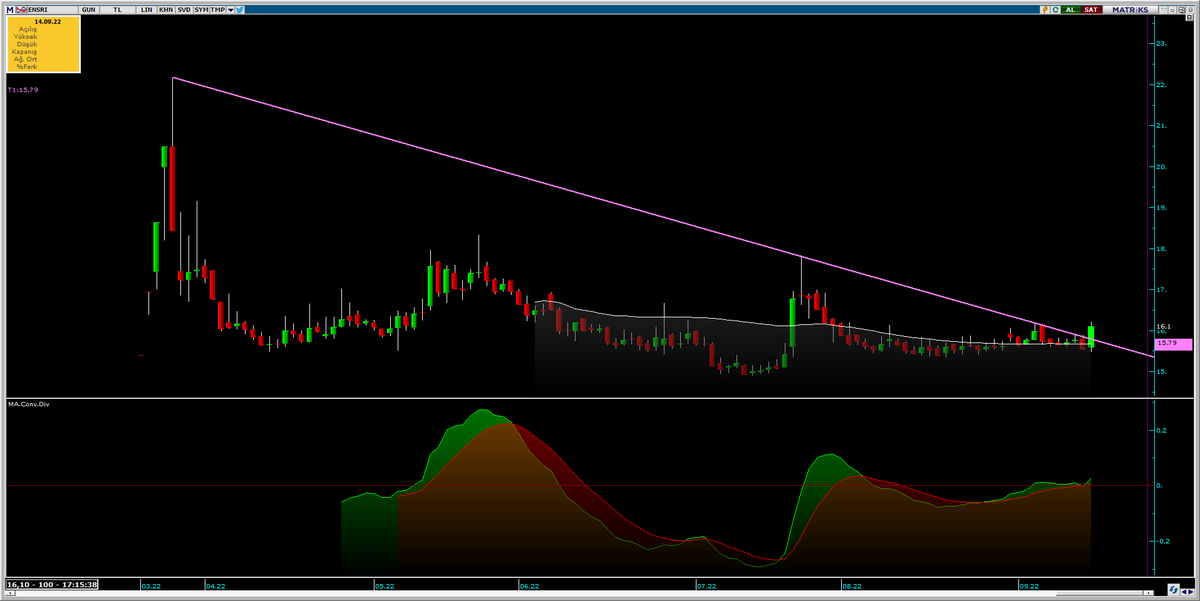Viewport: 1200px width, 601px height.
Task: Click the green refresh icon
Action: (x=1056, y=9)
